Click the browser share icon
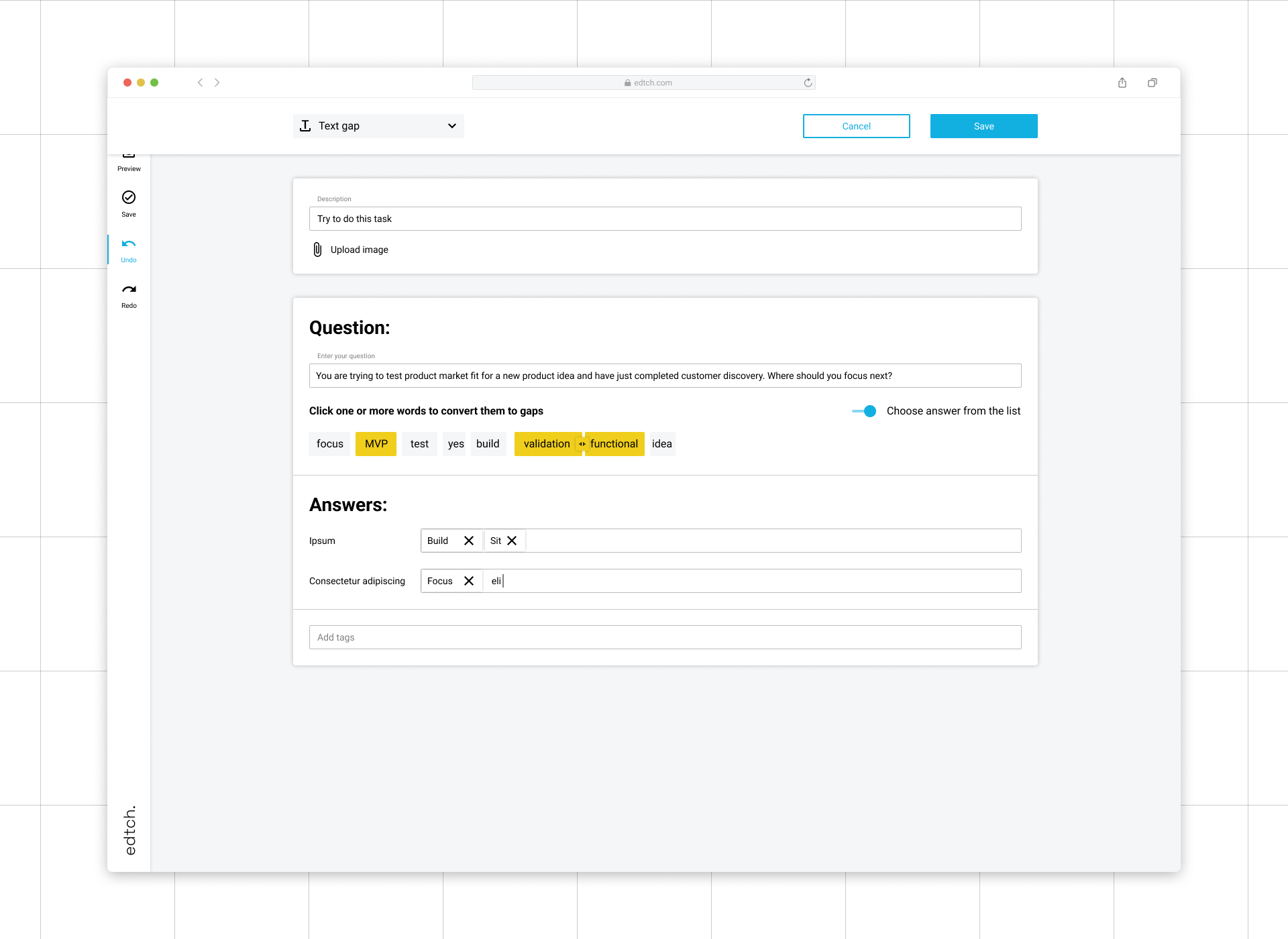This screenshot has width=1288, height=939. (1122, 82)
